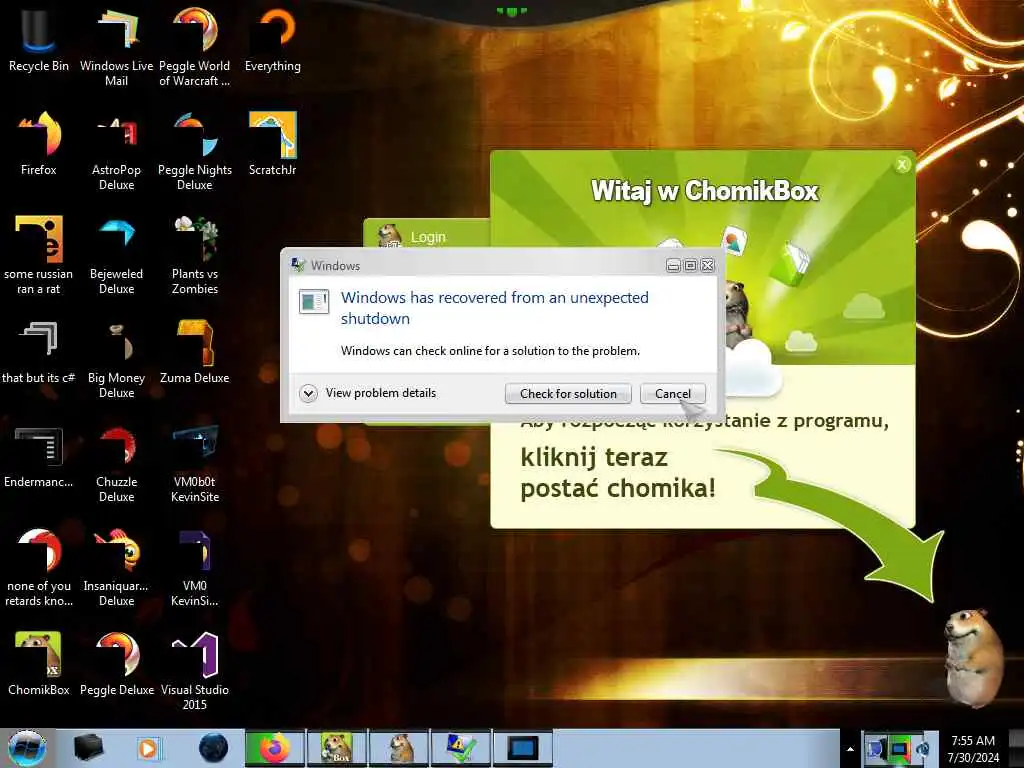Open the Big Money Deluxe shortcut

point(116,358)
